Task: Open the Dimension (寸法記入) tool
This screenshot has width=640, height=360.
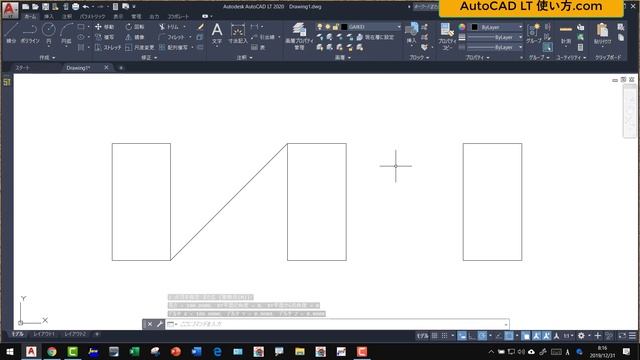Action: click(238, 33)
